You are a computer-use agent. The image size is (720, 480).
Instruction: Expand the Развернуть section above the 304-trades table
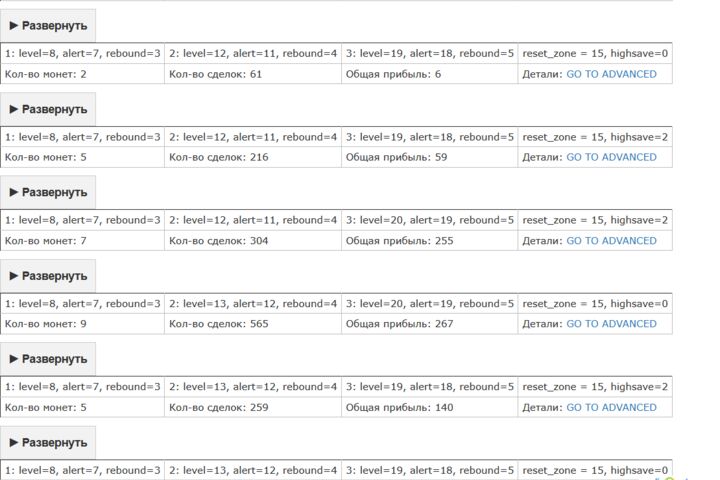point(48,192)
